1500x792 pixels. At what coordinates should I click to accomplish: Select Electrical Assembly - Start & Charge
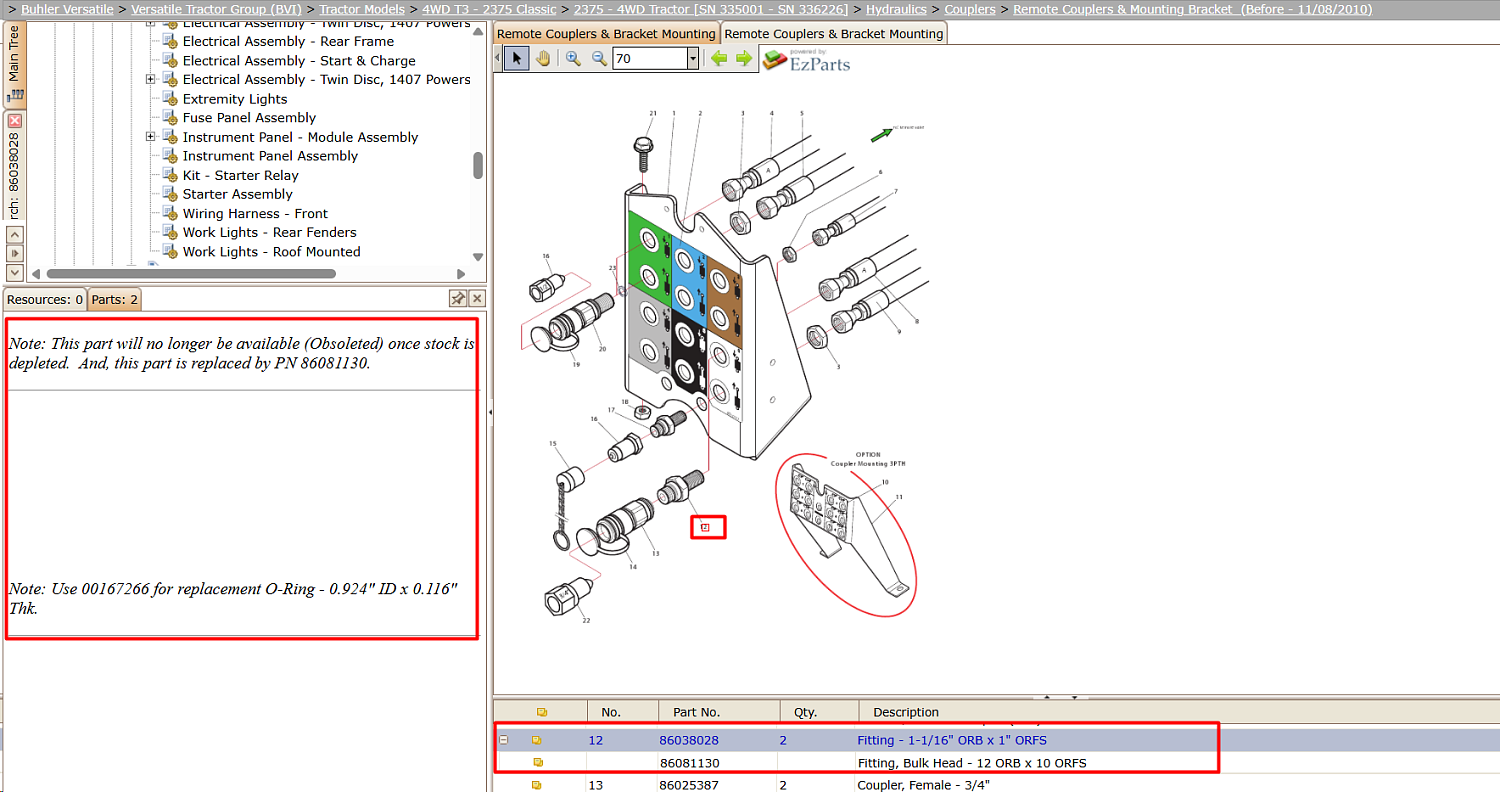[x=299, y=60]
